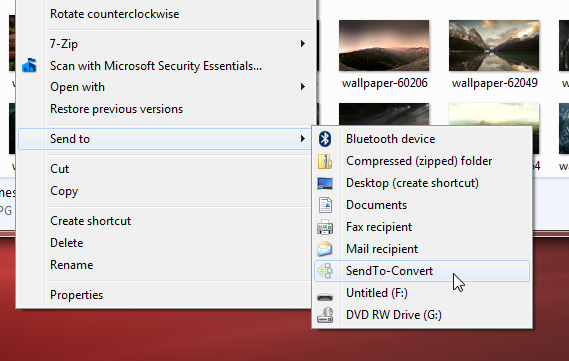Choose Rotate counterclockwise
Screen dimensions: 569x361
(x=115, y=14)
